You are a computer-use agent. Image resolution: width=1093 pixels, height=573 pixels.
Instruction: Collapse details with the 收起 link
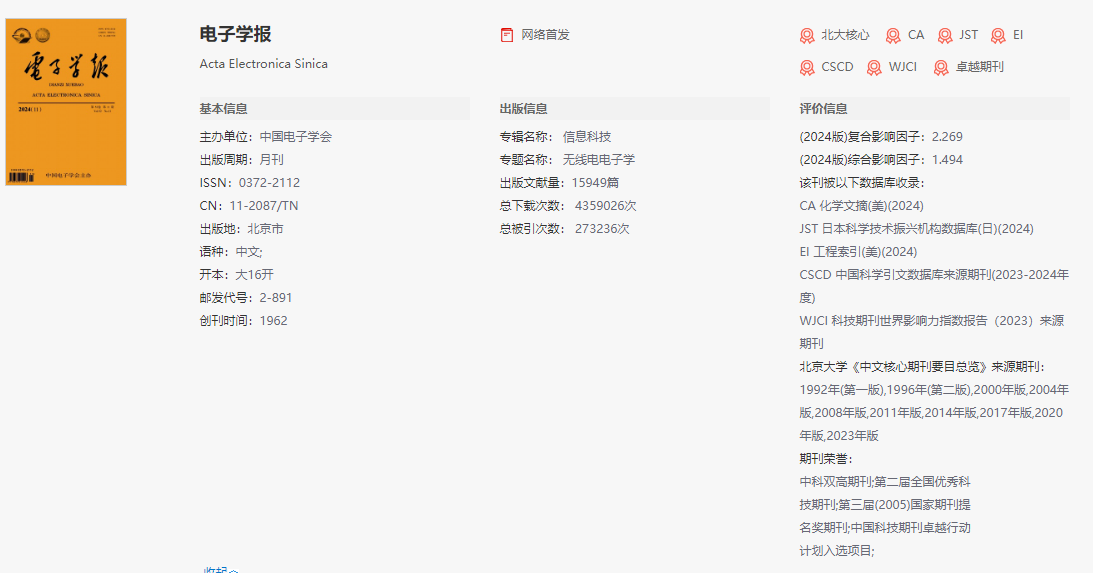pos(220,570)
